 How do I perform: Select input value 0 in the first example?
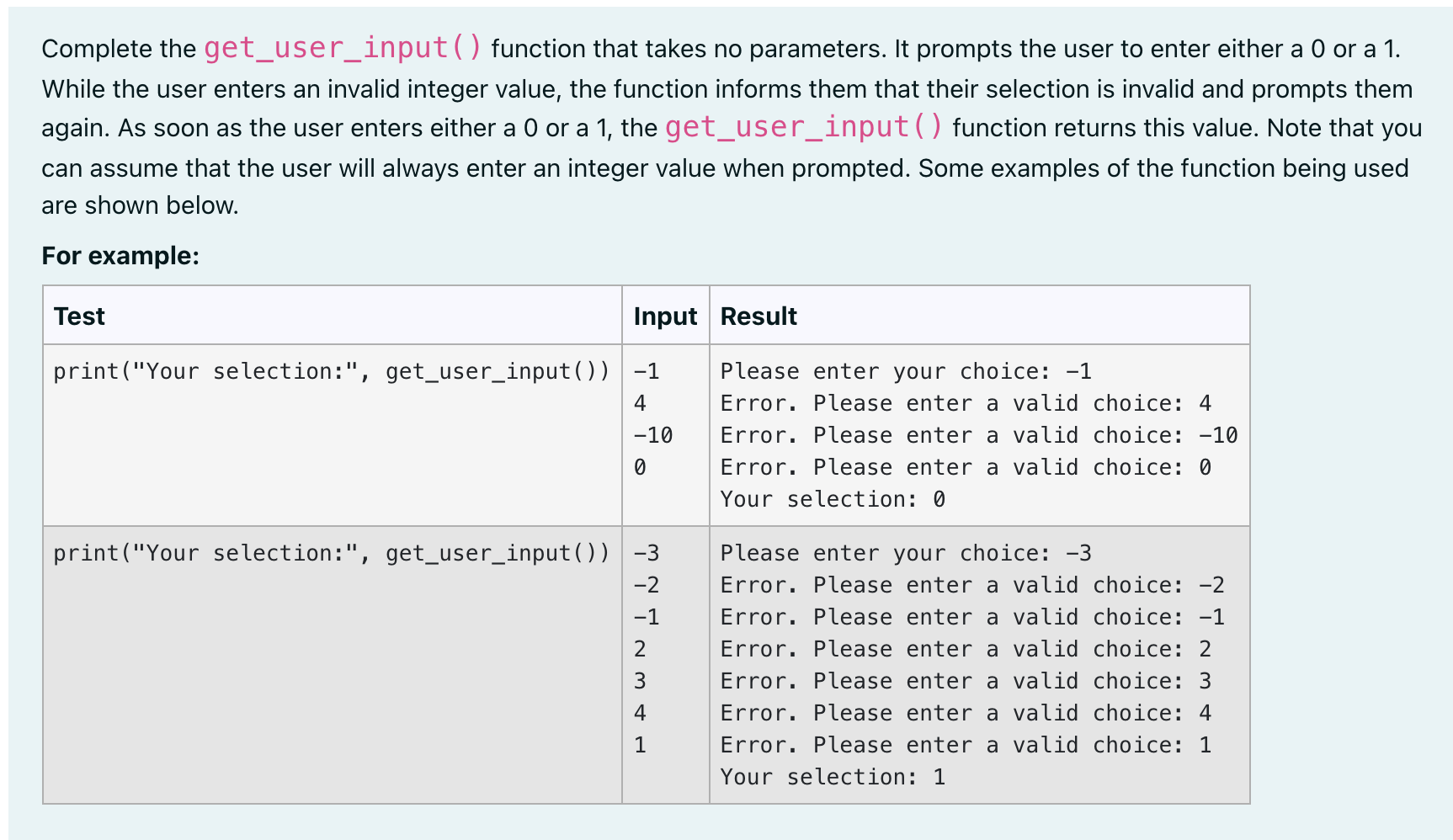(639, 466)
